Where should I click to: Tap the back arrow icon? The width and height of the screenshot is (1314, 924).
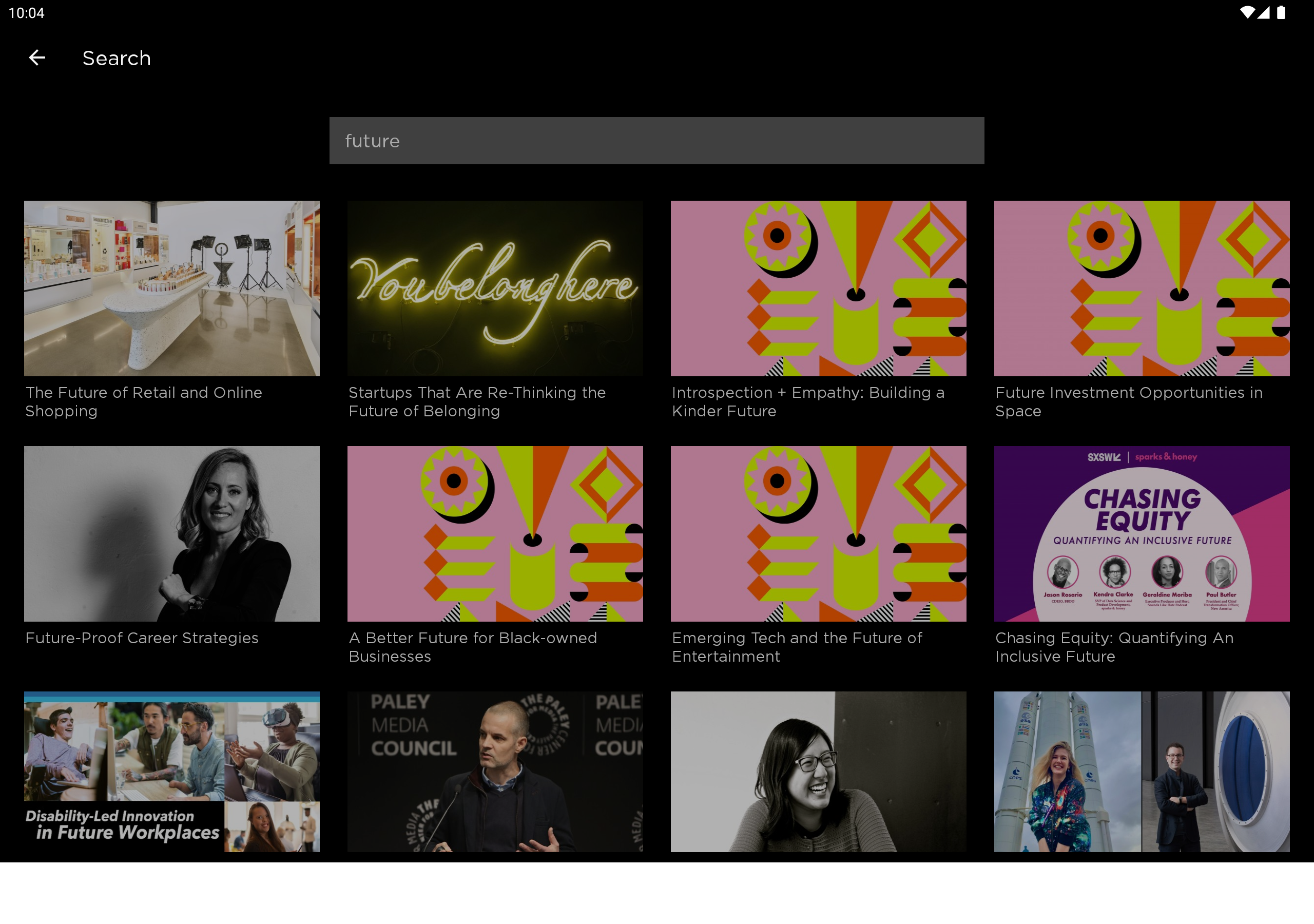coord(37,58)
